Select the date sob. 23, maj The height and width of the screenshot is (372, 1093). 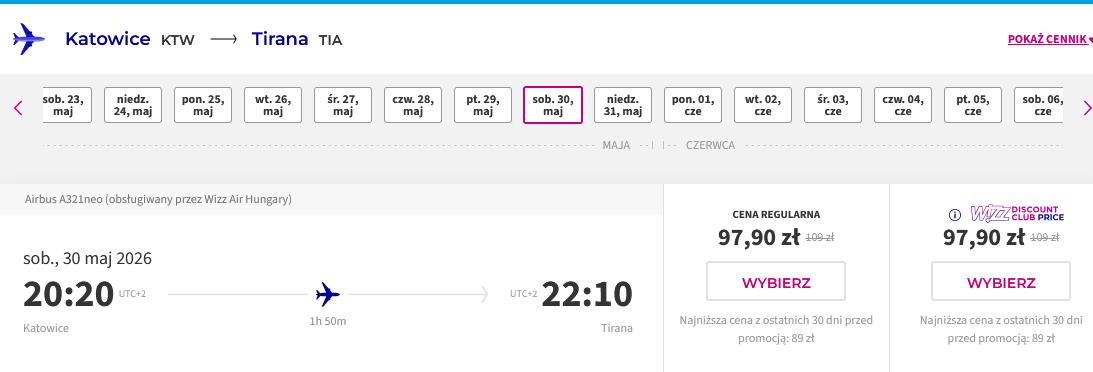[x=67, y=105]
